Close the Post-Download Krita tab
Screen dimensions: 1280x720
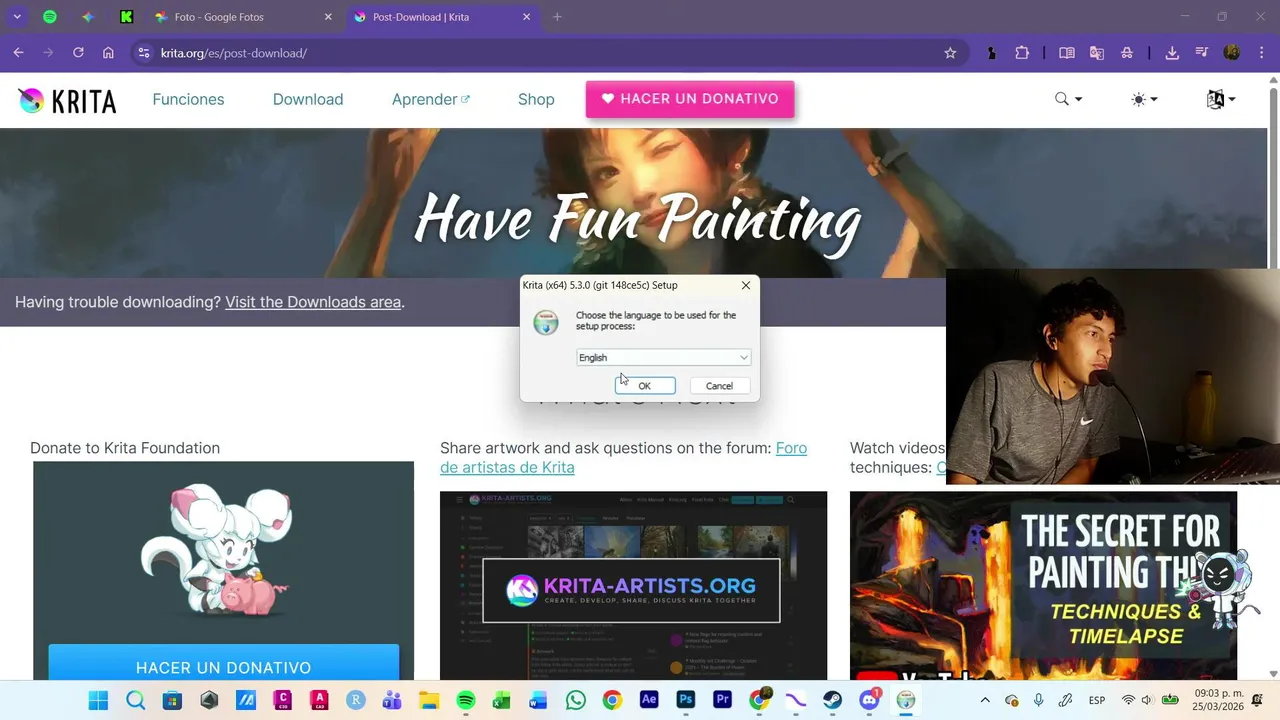[x=527, y=17]
